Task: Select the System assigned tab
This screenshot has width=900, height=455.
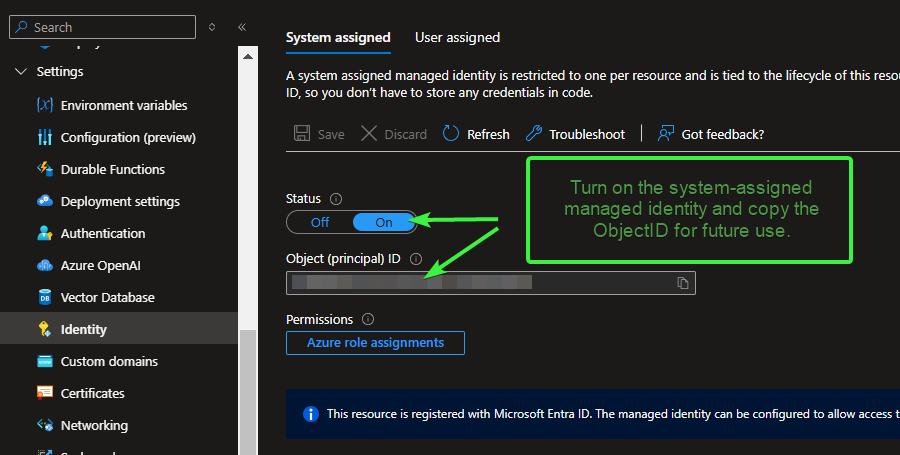Action: (x=338, y=37)
